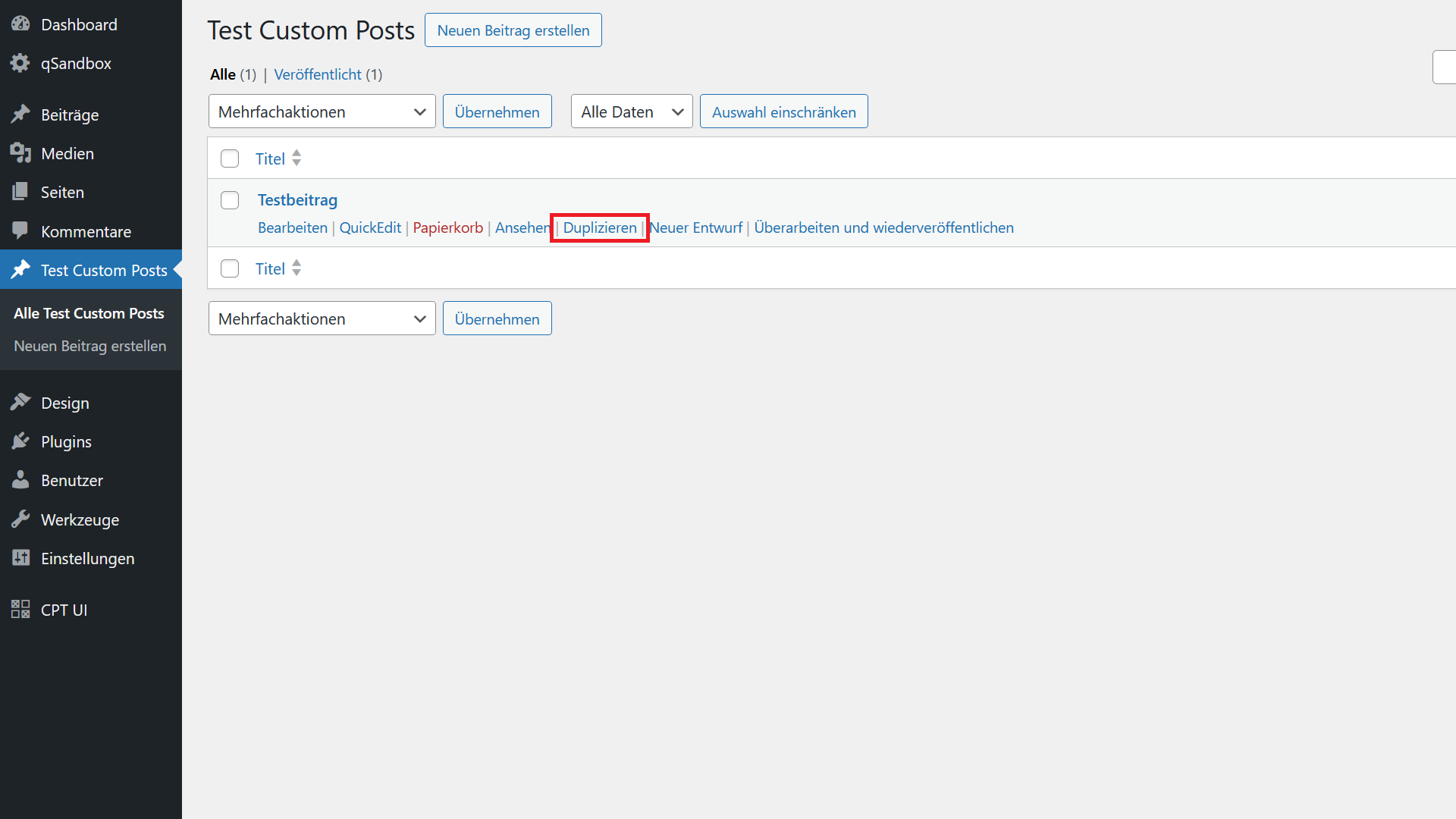Click the Seiten pages icon
1456x819 pixels.
click(20, 192)
